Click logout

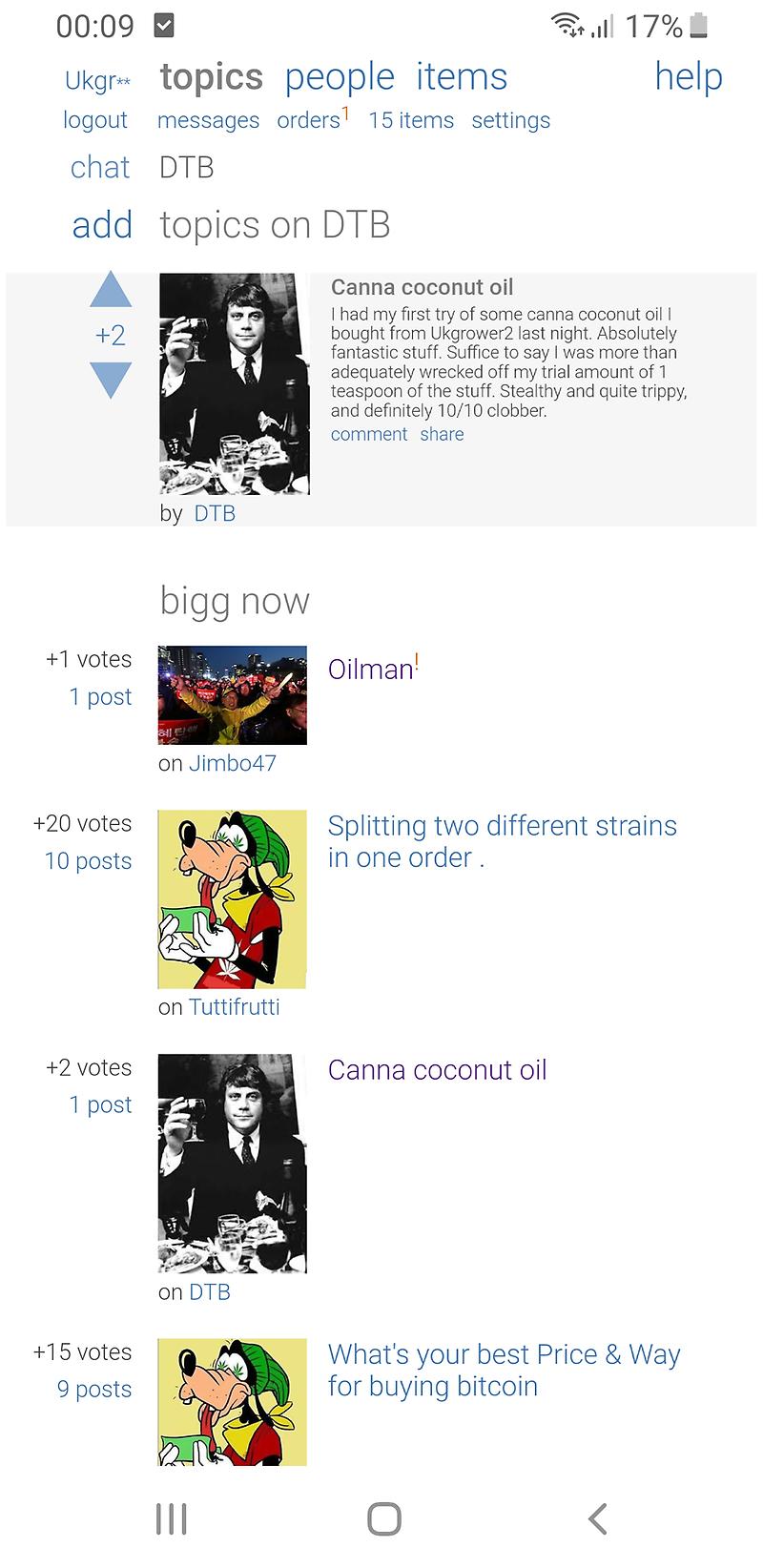point(95,120)
